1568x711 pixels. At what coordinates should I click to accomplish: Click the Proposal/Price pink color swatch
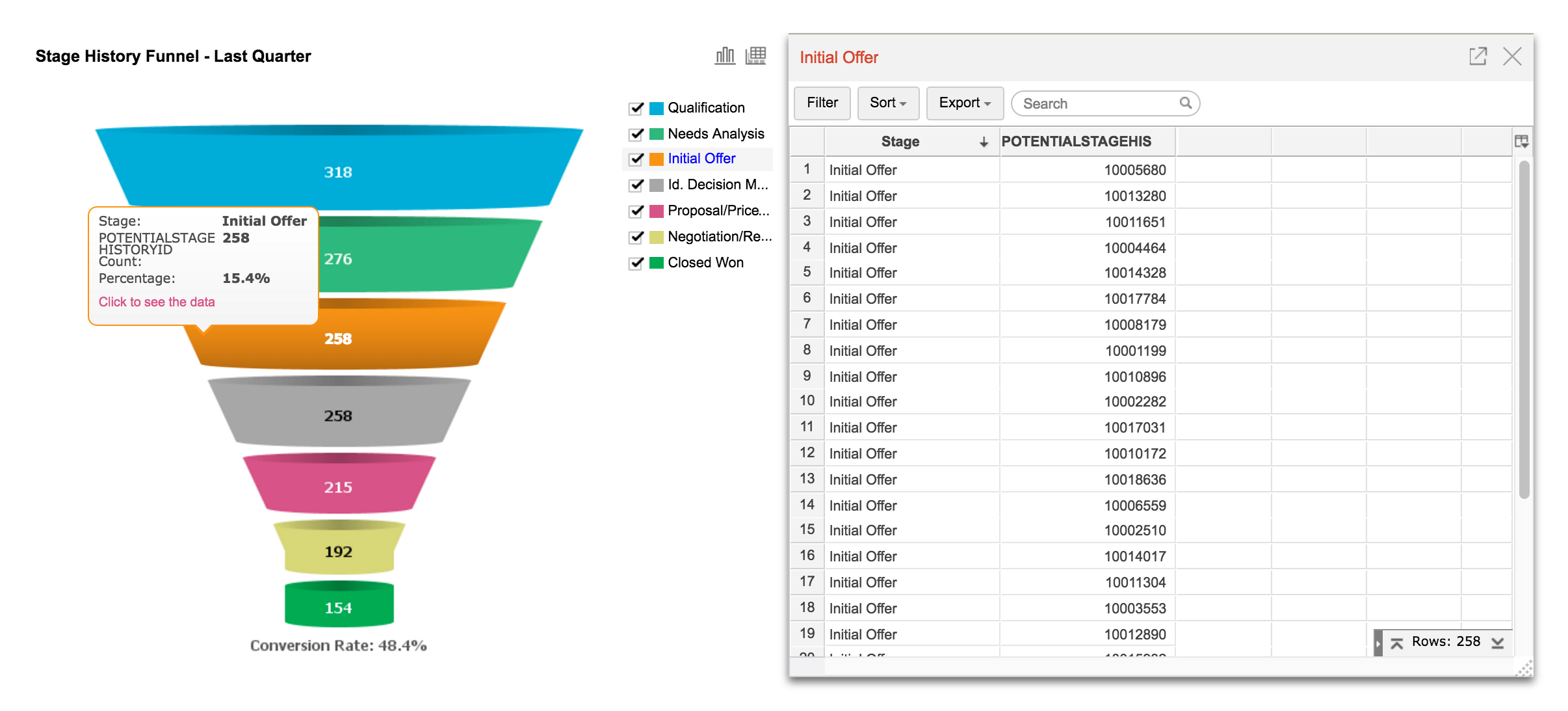coord(657,211)
